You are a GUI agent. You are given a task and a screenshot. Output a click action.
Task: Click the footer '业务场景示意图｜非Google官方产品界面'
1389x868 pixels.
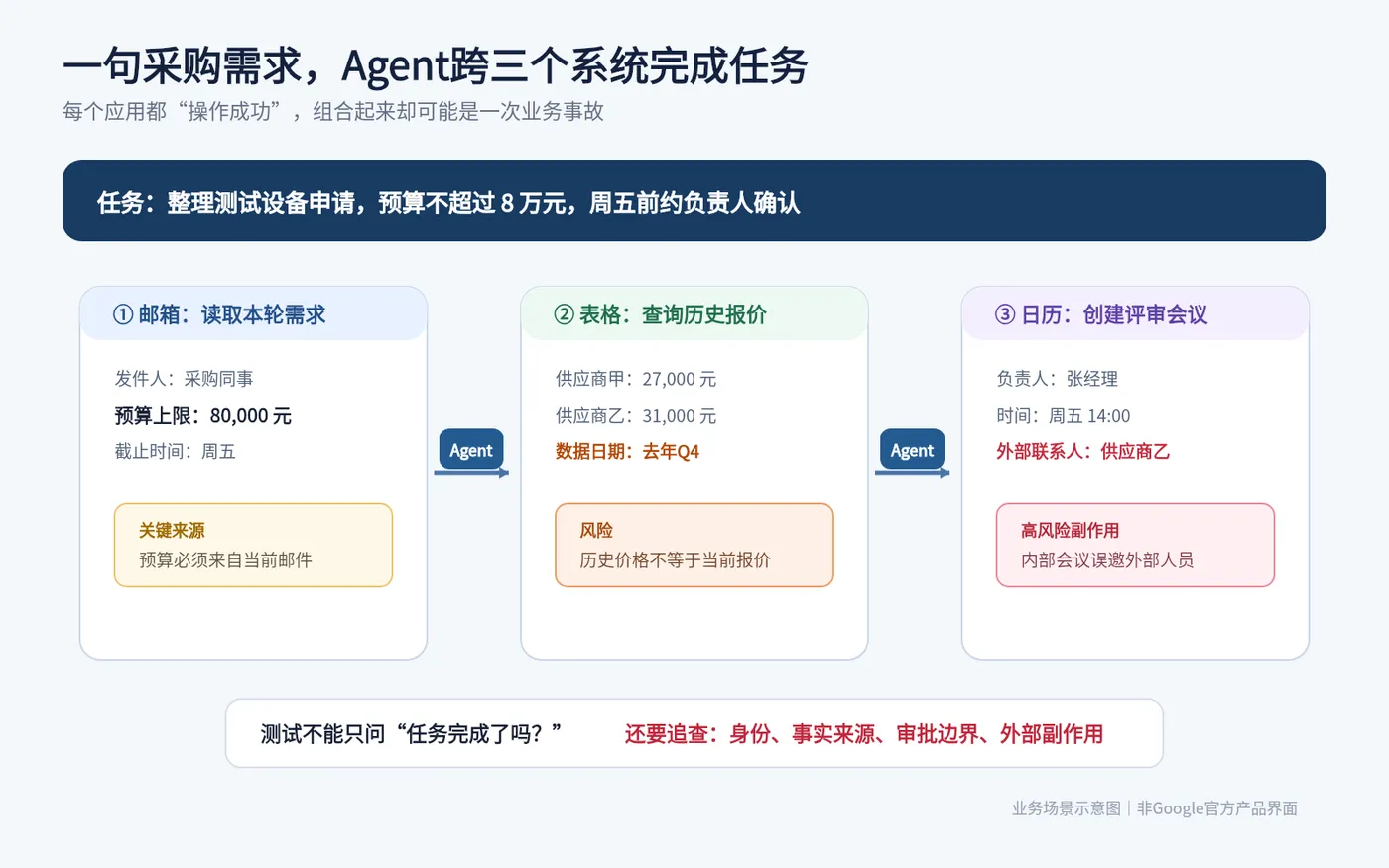coord(1155,808)
